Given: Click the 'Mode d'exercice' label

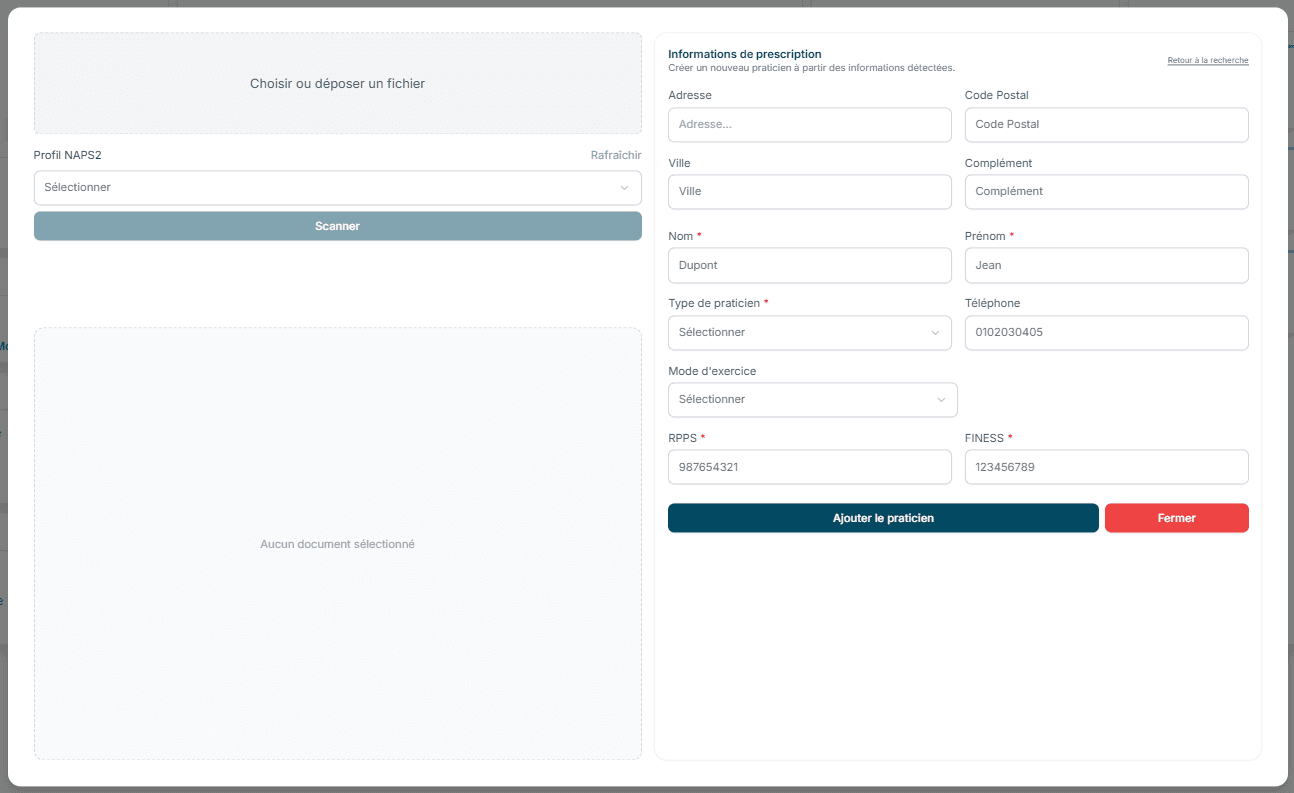Looking at the screenshot, I should 712,371.
